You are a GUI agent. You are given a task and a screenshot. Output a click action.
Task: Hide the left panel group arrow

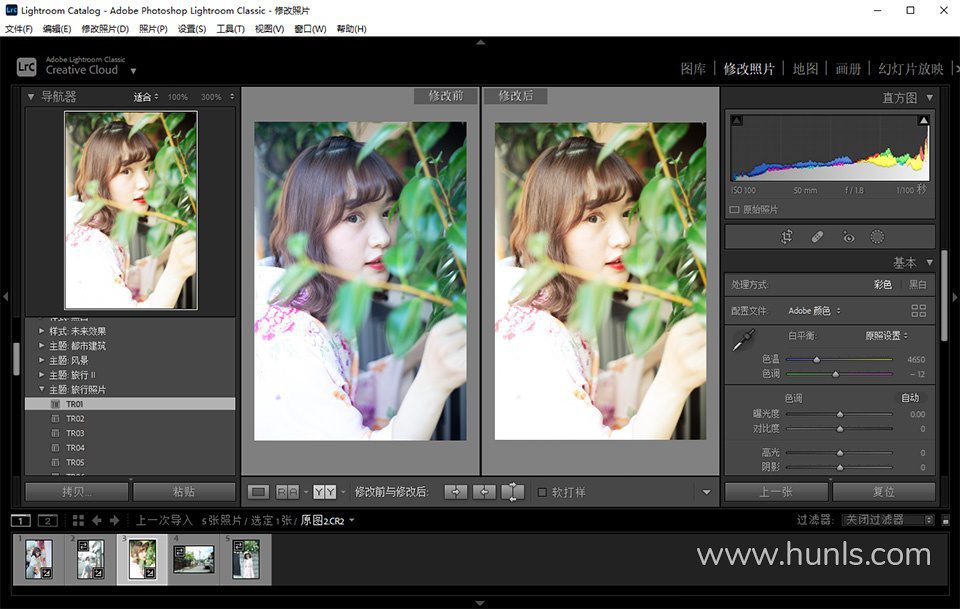(x=5, y=297)
